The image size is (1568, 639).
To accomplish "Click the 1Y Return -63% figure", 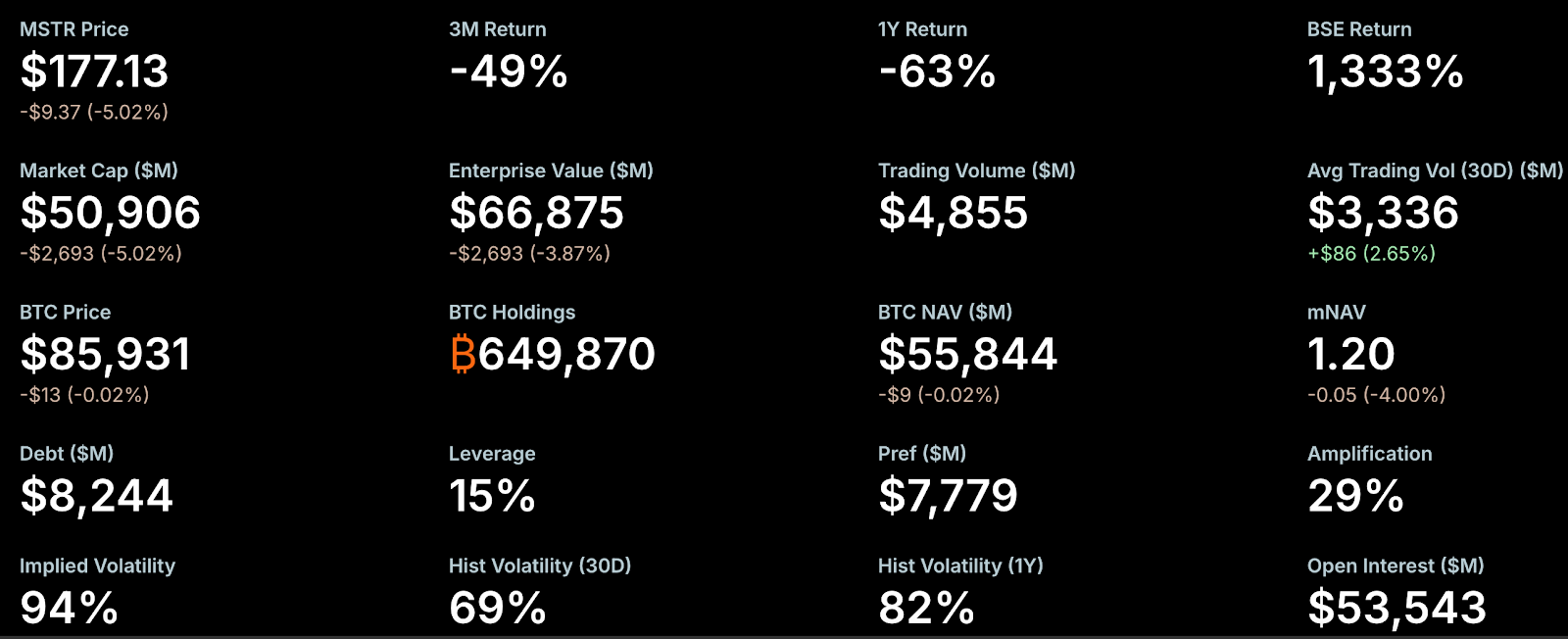I will (938, 72).
